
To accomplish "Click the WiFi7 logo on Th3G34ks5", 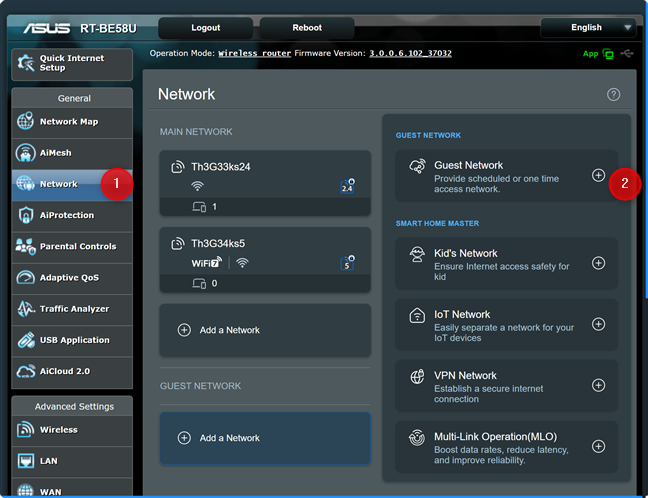I will (x=207, y=263).
